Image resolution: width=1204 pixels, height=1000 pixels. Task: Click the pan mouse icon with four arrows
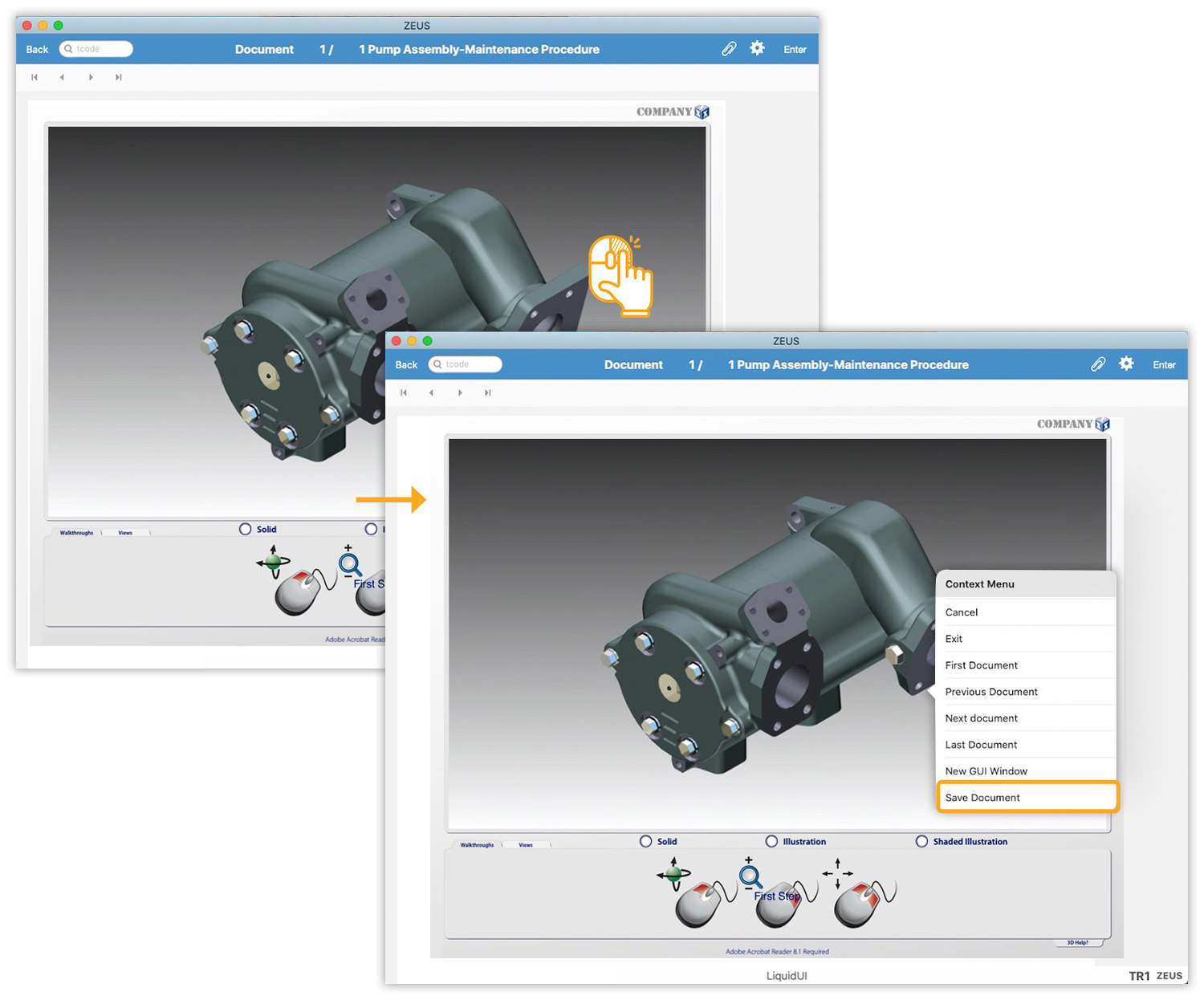tap(857, 895)
